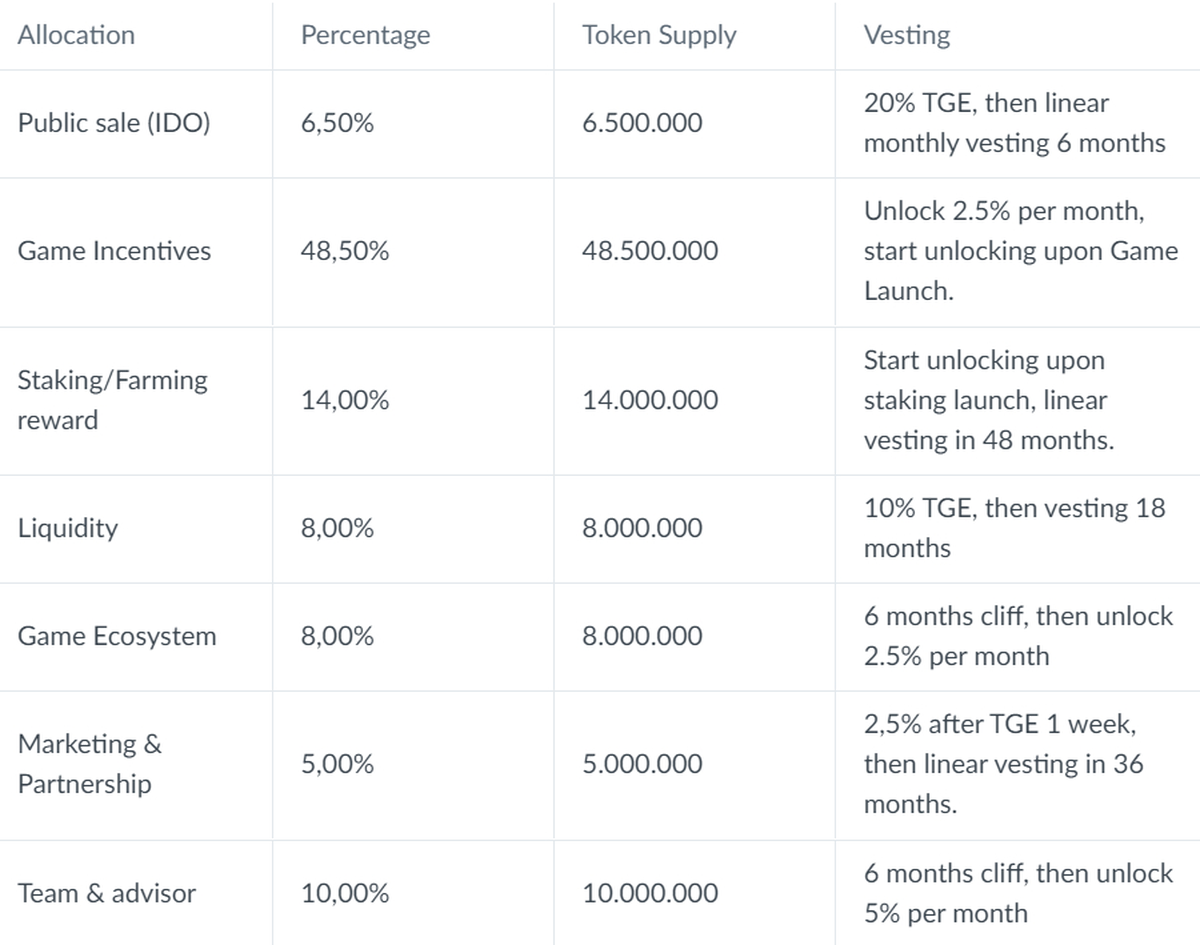Image resolution: width=1200 pixels, height=945 pixels.
Task: Click the 10% TGE vesting 18 months text
Action: (1014, 528)
